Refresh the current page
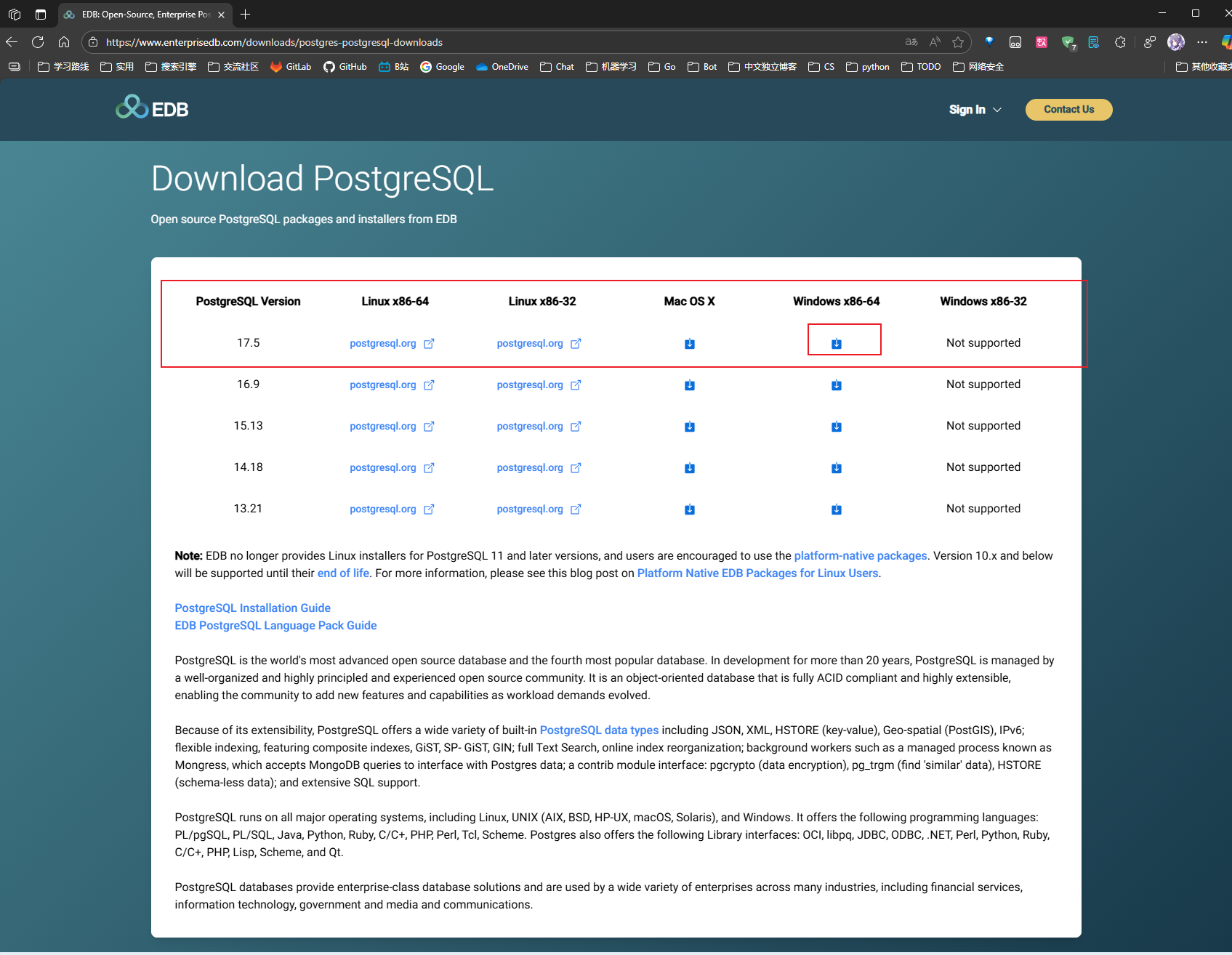The width and height of the screenshot is (1232, 955). pyautogui.click(x=38, y=42)
